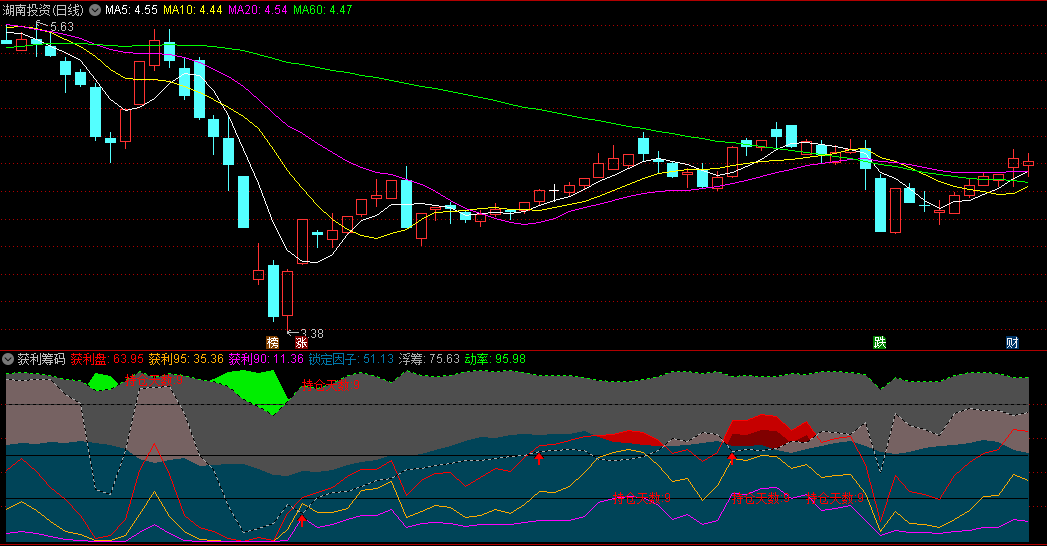
Task: Open the blue 财 financial marker
Action: (x=1012, y=342)
